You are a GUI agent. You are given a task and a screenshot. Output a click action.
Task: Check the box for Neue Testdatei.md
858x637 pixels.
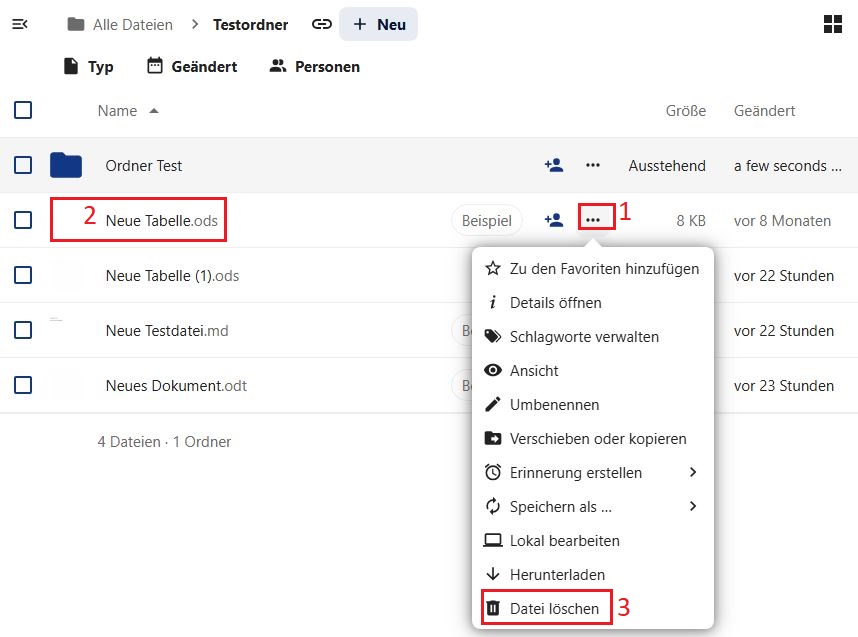[x=23, y=330]
